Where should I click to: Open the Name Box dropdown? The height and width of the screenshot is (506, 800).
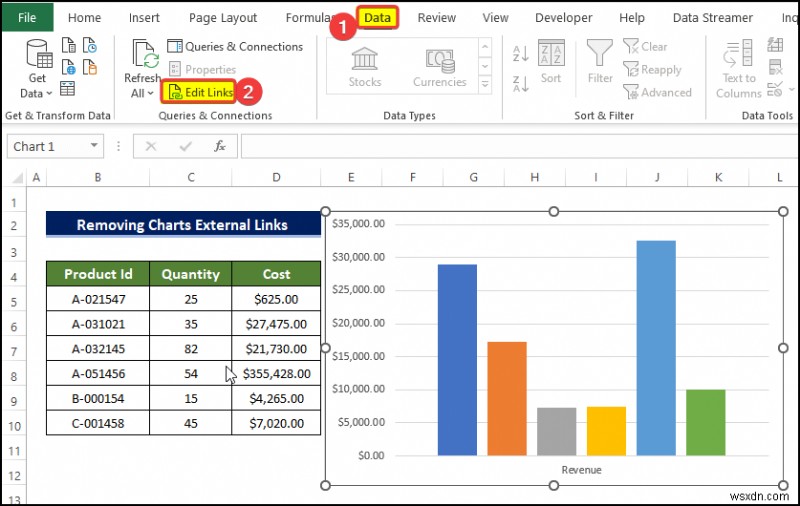pos(94,146)
